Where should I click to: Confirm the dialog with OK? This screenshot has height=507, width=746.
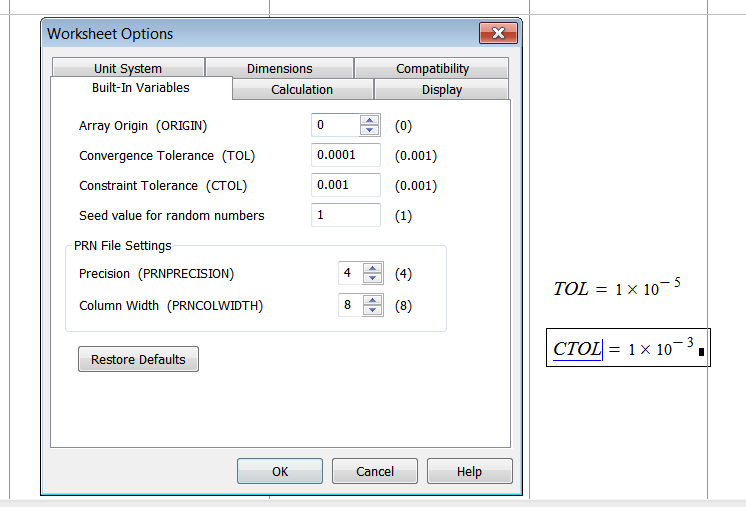pos(280,471)
